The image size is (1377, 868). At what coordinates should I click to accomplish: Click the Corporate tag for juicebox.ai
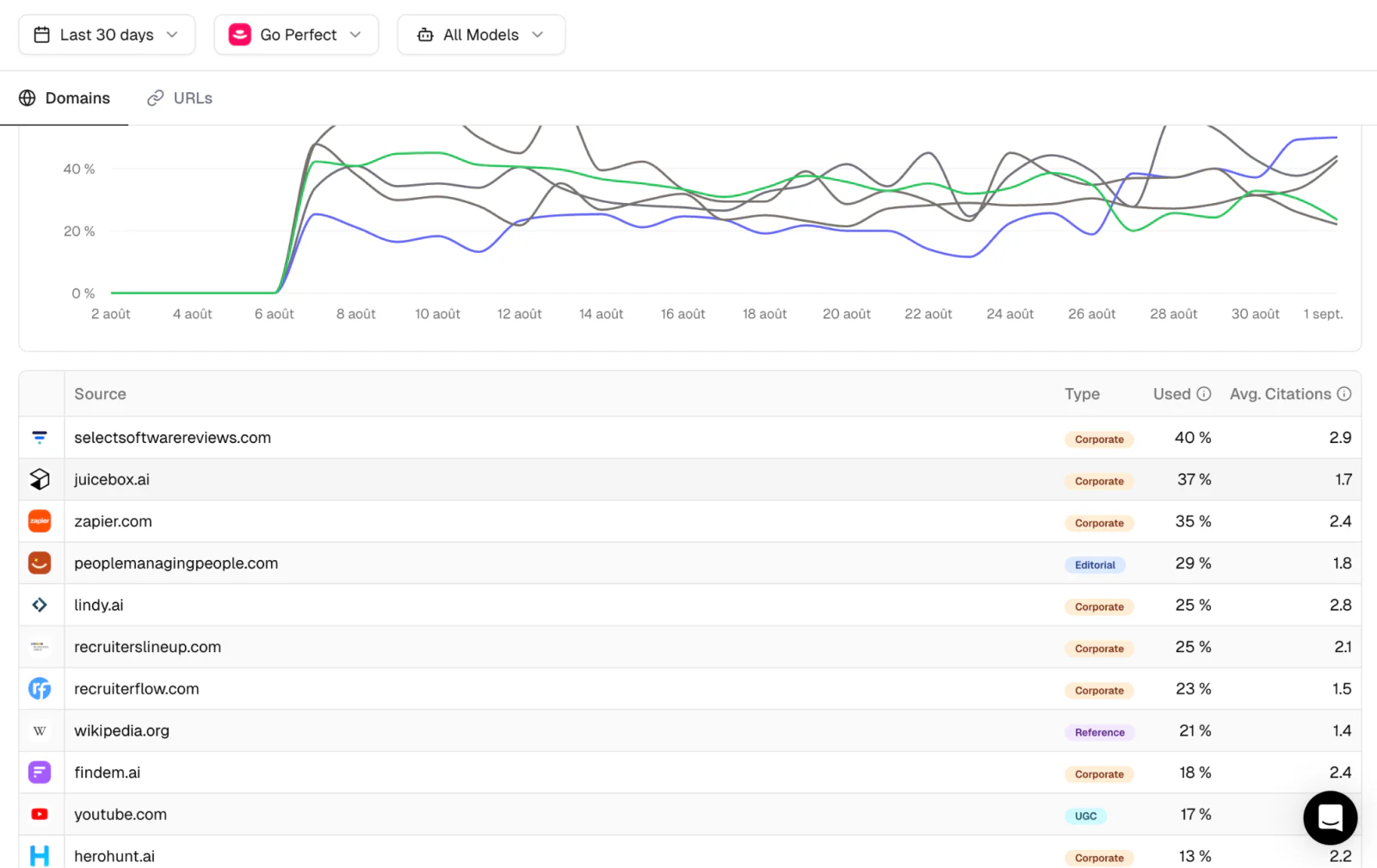[x=1099, y=482]
